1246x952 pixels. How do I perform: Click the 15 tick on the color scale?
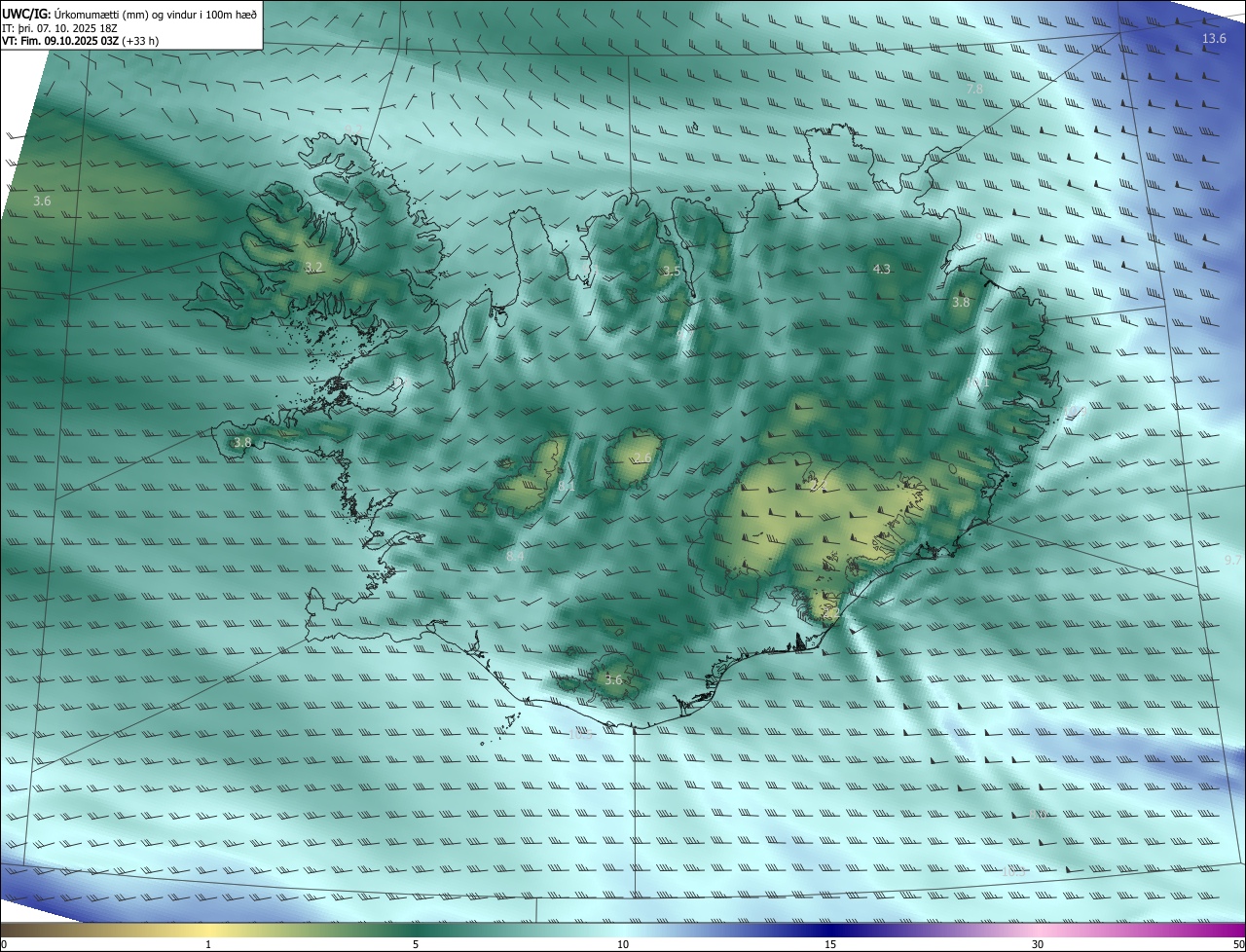830,944
